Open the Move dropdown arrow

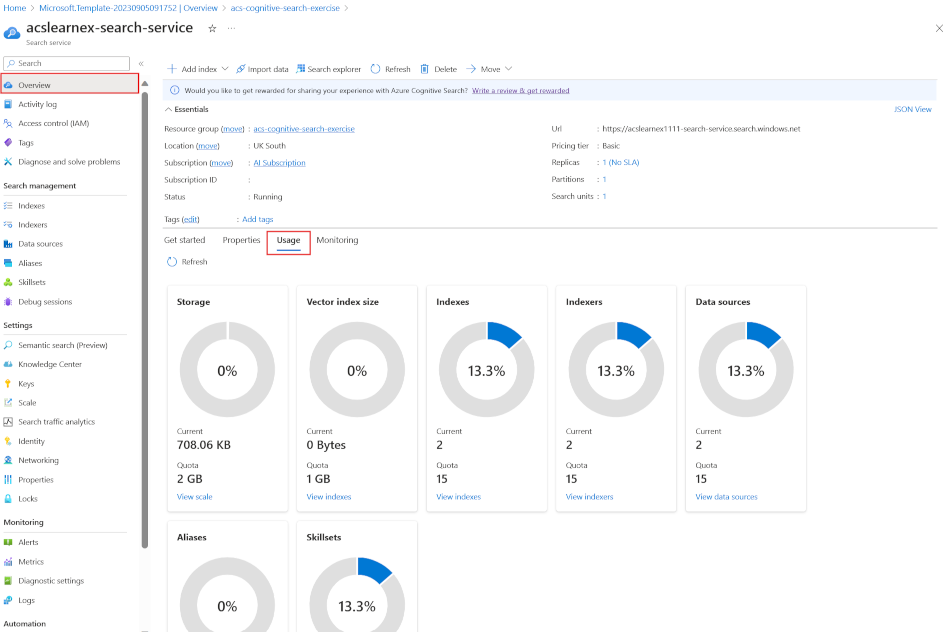(508, 69)
